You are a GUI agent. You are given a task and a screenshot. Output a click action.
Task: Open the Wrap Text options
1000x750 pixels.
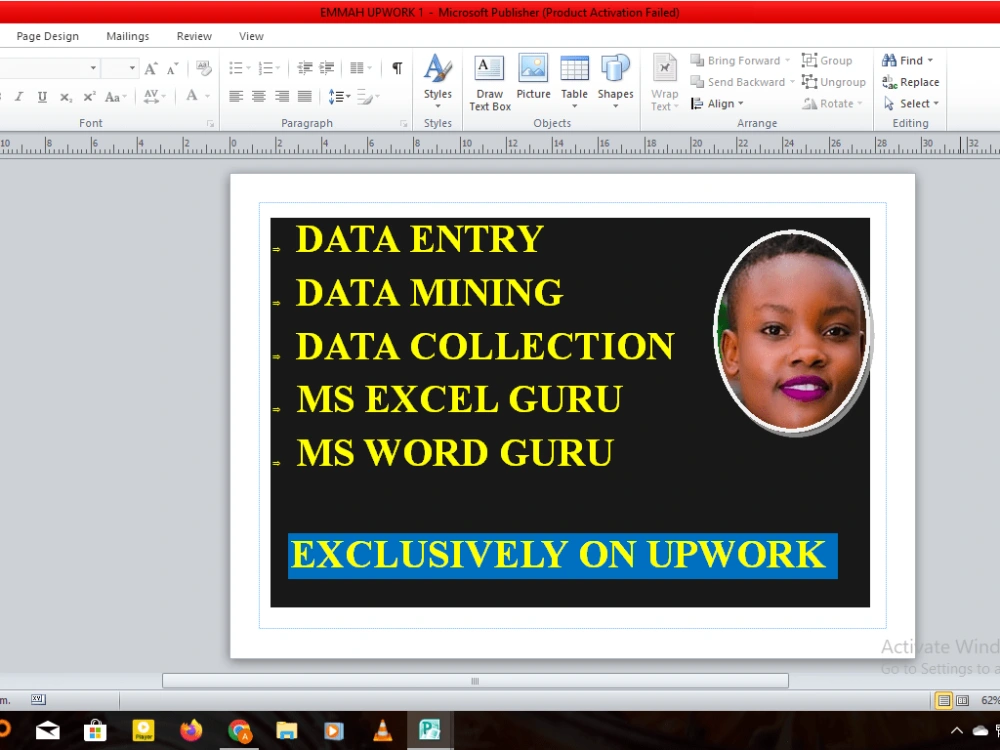click(x=664, y=83)
